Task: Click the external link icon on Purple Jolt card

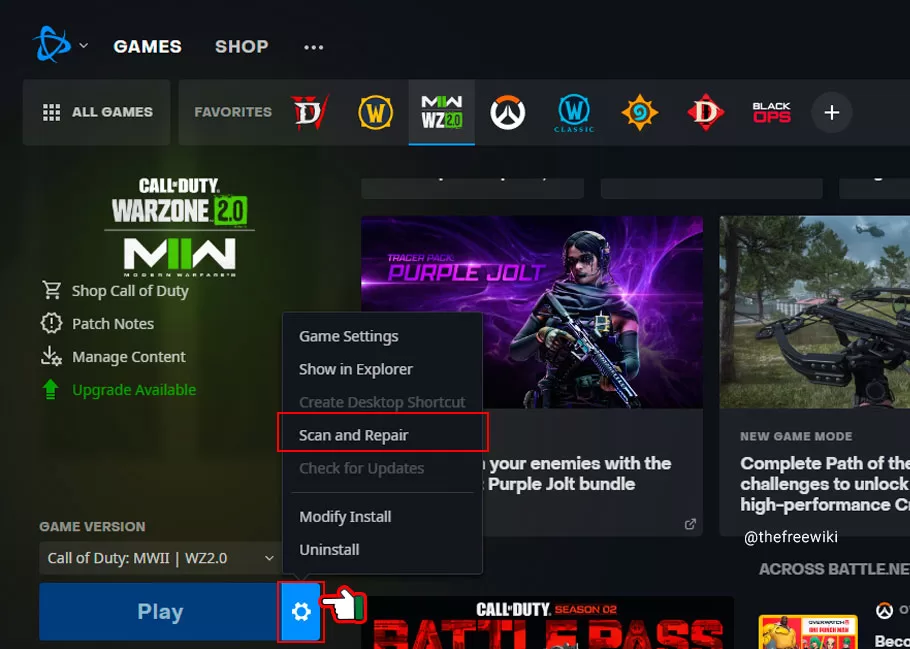Action: pyautogui.click(x=690, y=524)
